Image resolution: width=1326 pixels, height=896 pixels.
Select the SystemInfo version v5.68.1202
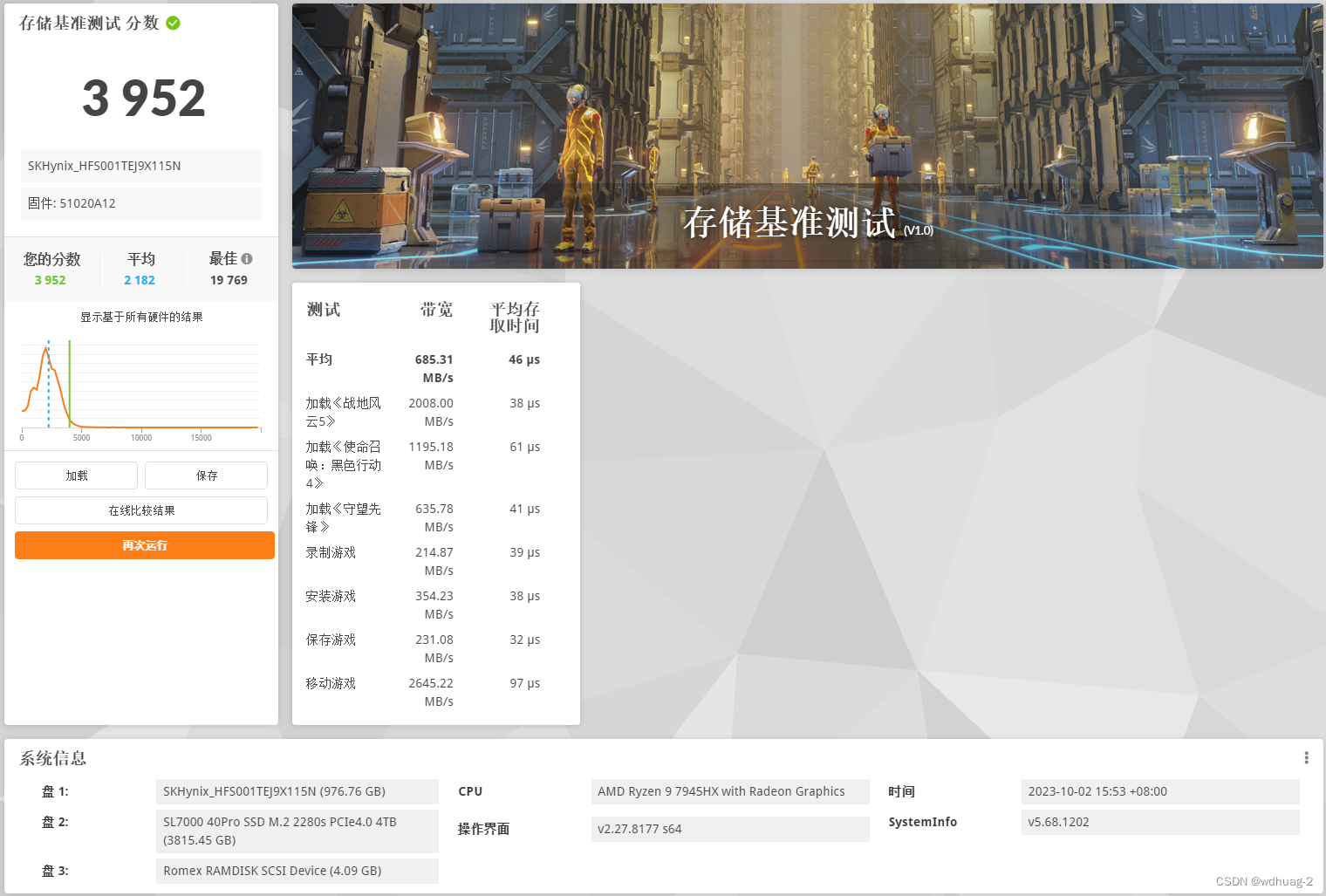(x=1160, y=822)
